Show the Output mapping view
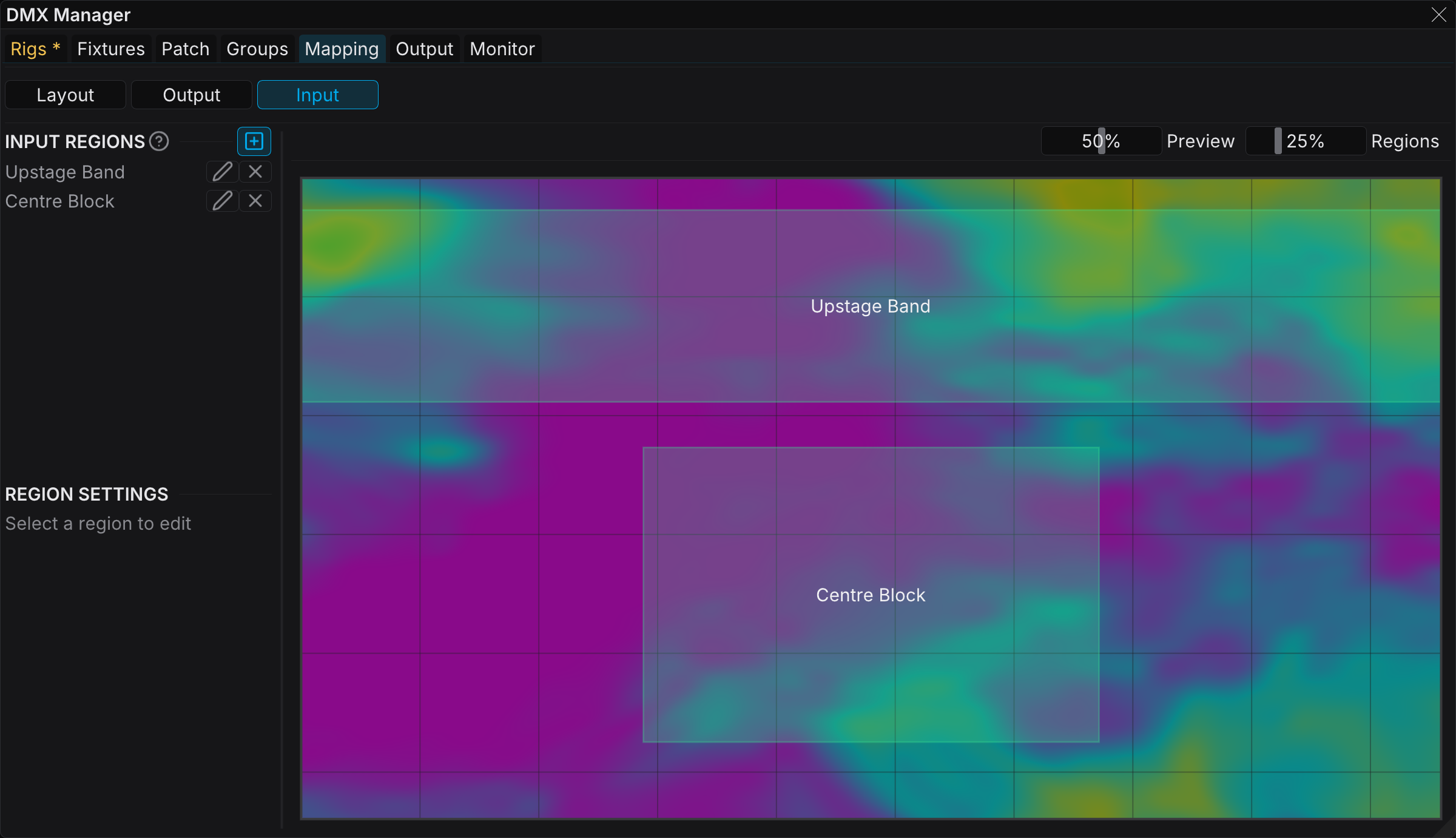Image resolution: width=1456 pixels, height=838 pixels. tap(192, 95)
